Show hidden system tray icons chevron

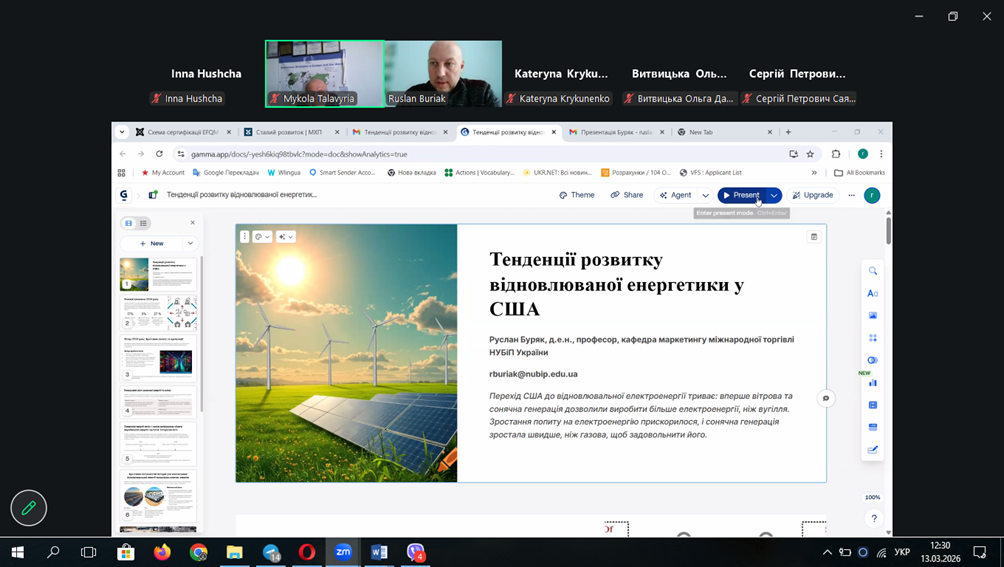[x=827, y=552]
